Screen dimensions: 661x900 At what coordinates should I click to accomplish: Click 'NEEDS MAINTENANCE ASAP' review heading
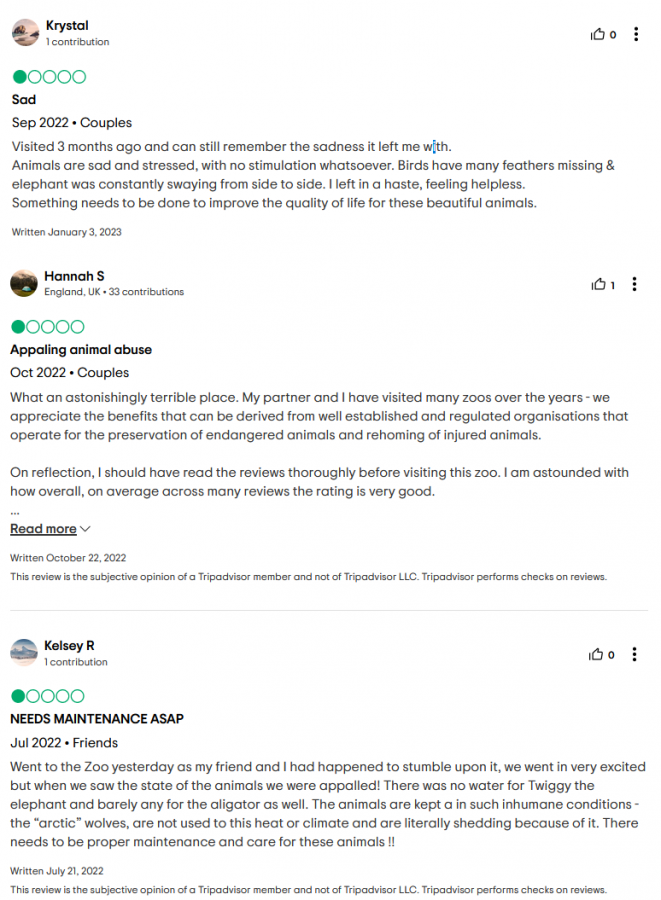[97, 719]
